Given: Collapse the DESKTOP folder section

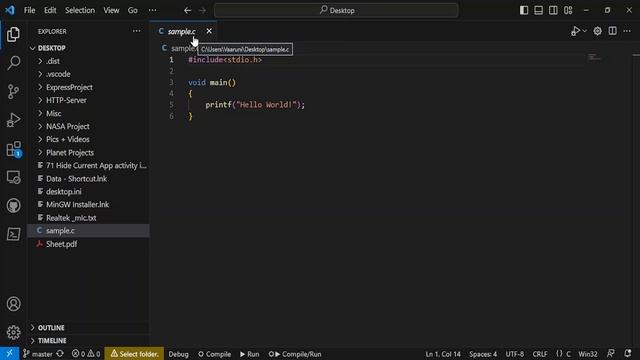Looking at the screenshot, I should 88,48.
